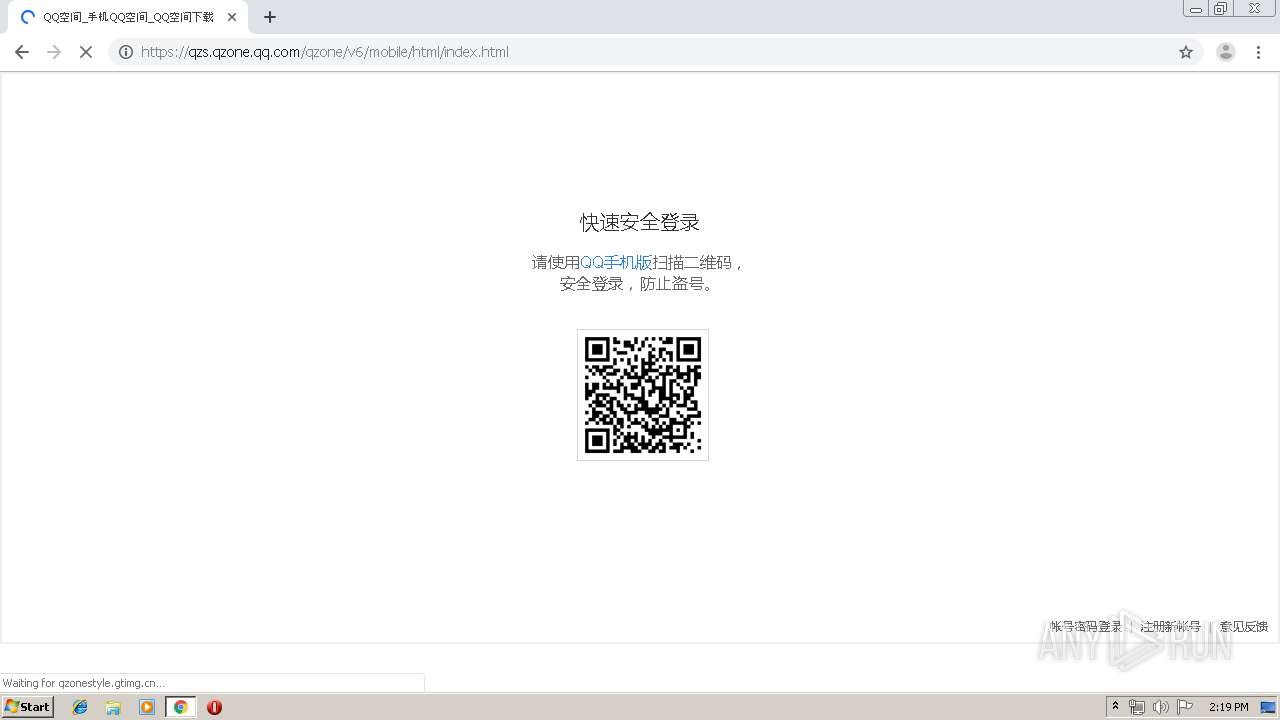1280x720 pixels.
Task: Bookmark this page with the star icon
Action: (x=1186, y=52)
